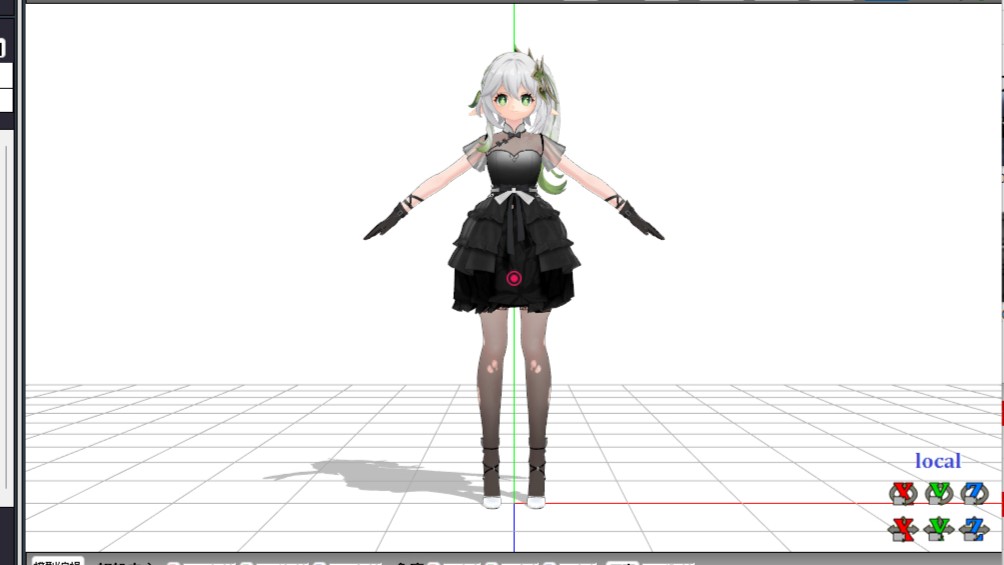
Task: Toggle the blue 'local' coordinate mode label
Action: point(937,461)
